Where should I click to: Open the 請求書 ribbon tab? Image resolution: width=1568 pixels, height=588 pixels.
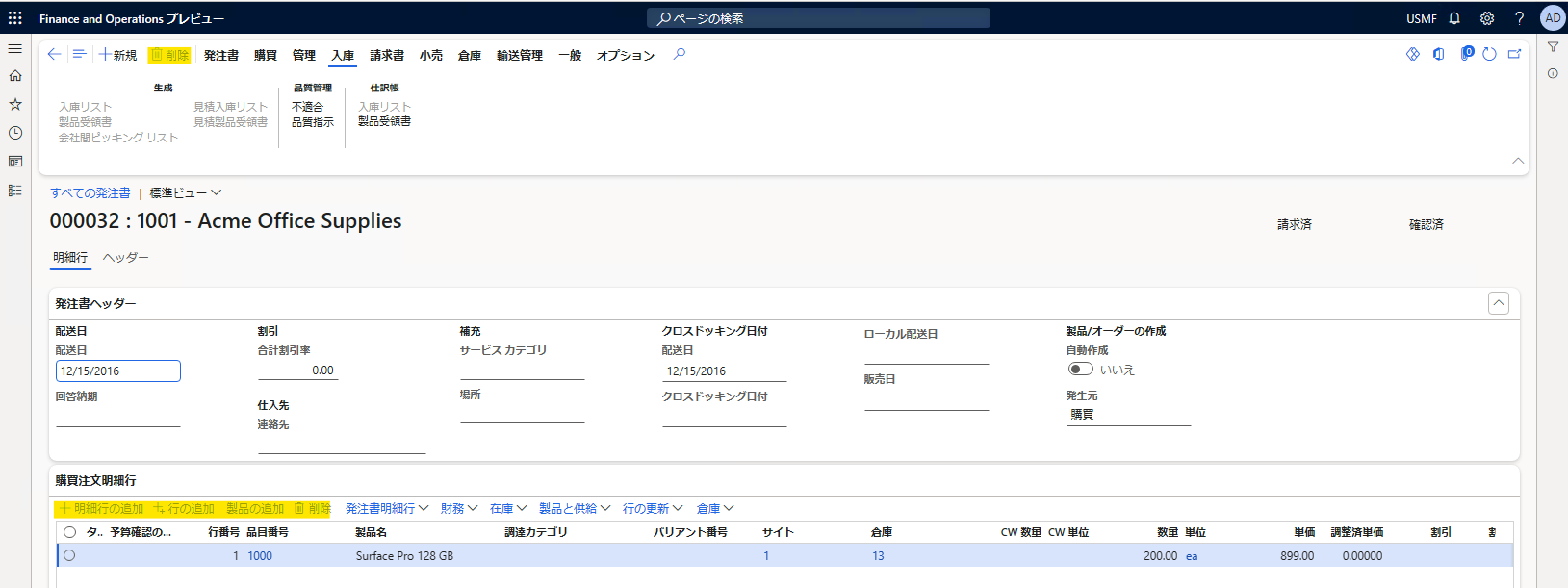pyautogui.click(x=387, y=56)
